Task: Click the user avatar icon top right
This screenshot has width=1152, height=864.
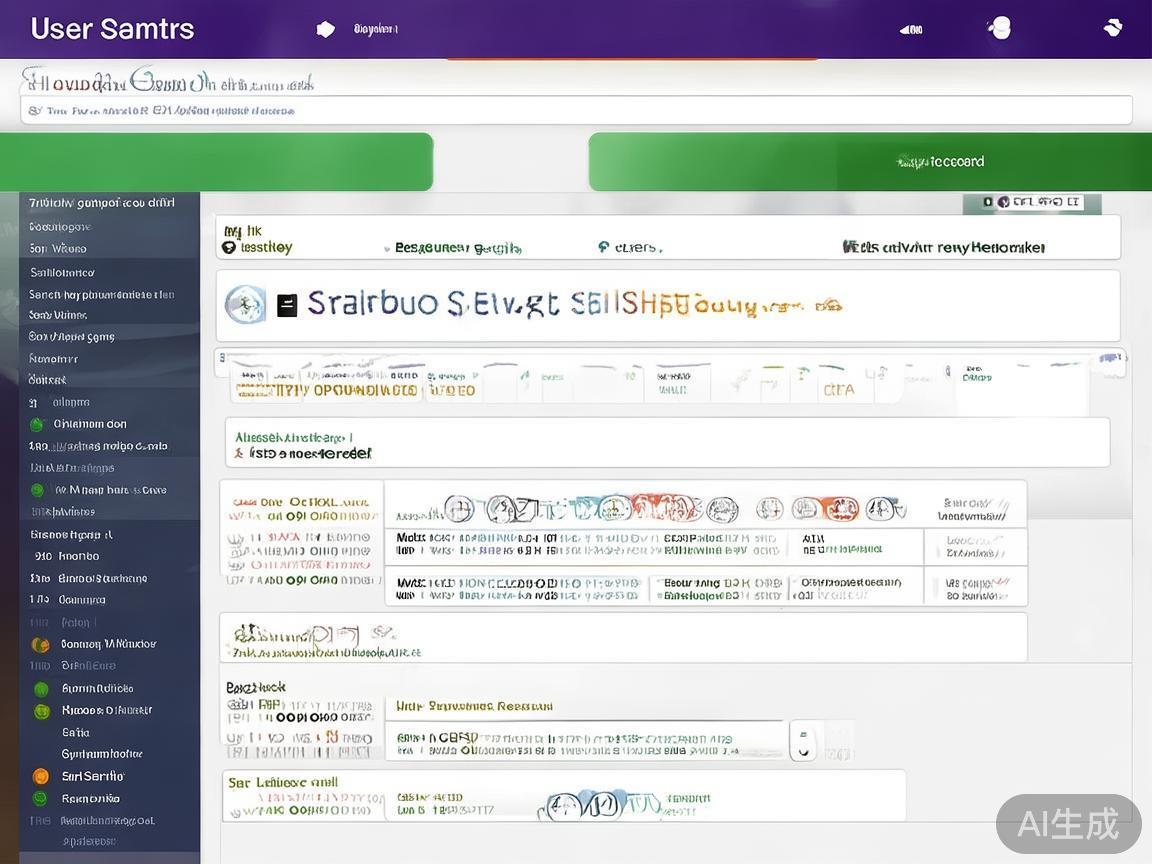Action: [998, 27]
